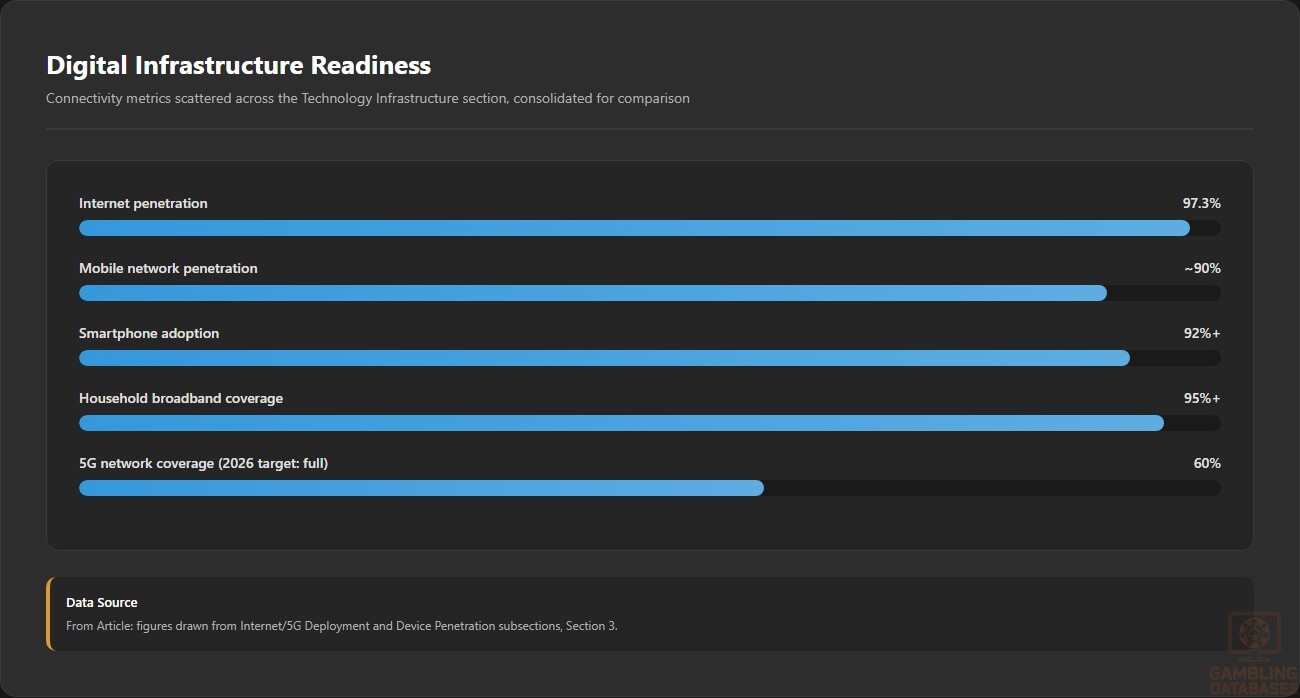This screenshot has height=698, width=1300.
Task: Click the Smartphone adoption label
Action: pyautogui.click(x=149, y=333)
